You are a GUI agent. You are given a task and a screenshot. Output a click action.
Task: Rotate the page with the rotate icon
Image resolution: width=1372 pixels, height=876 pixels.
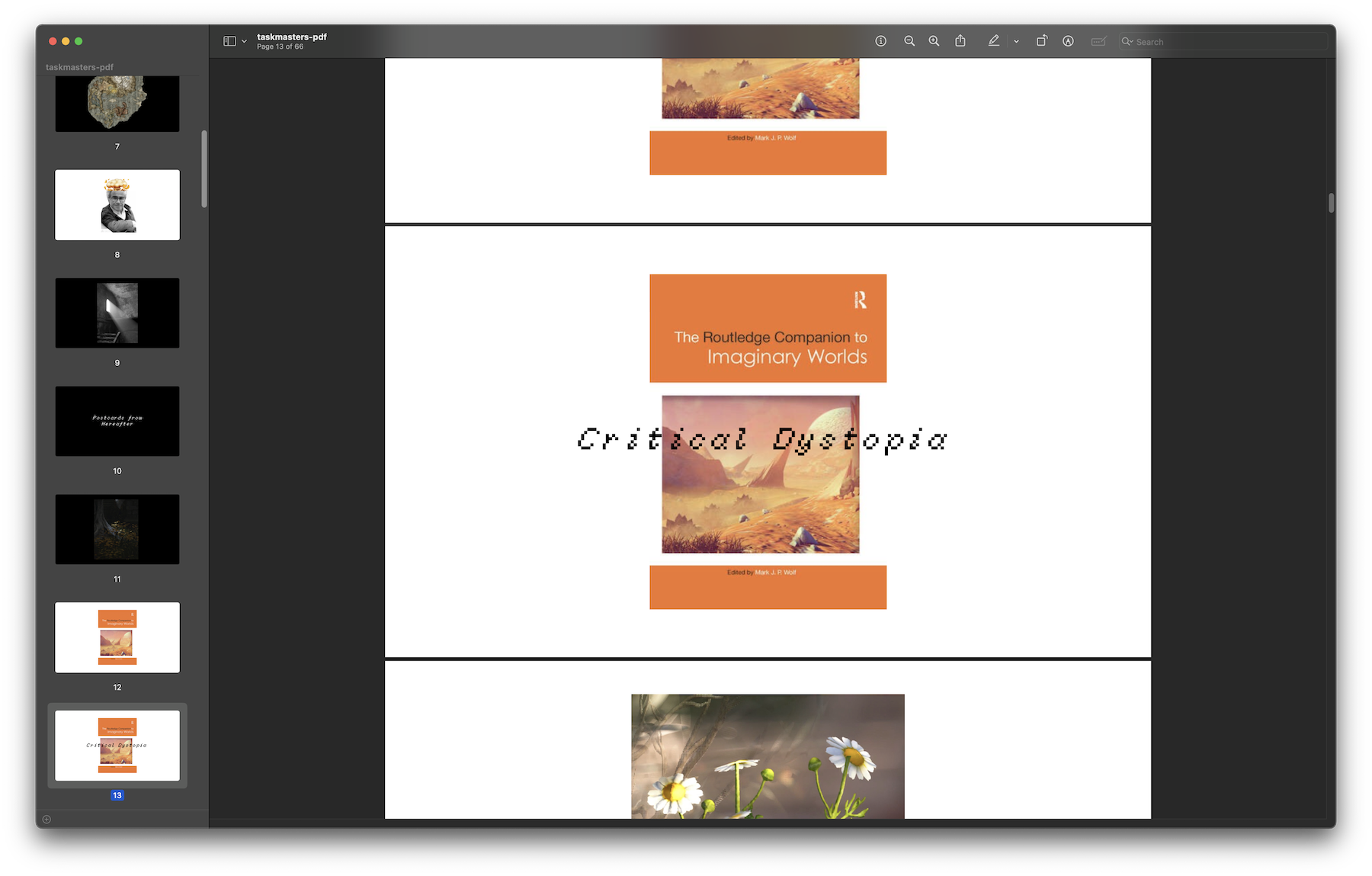coord(1041,41)
